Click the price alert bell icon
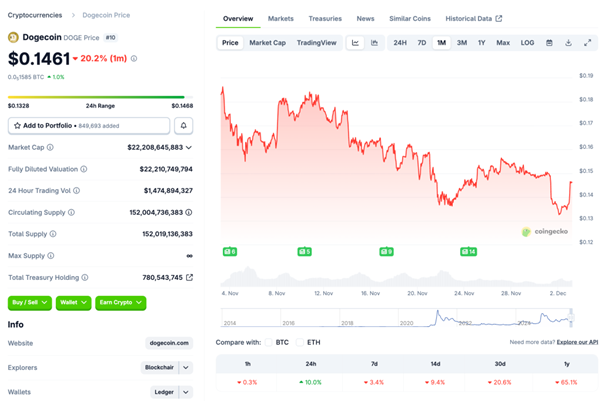 pos(184,126)
